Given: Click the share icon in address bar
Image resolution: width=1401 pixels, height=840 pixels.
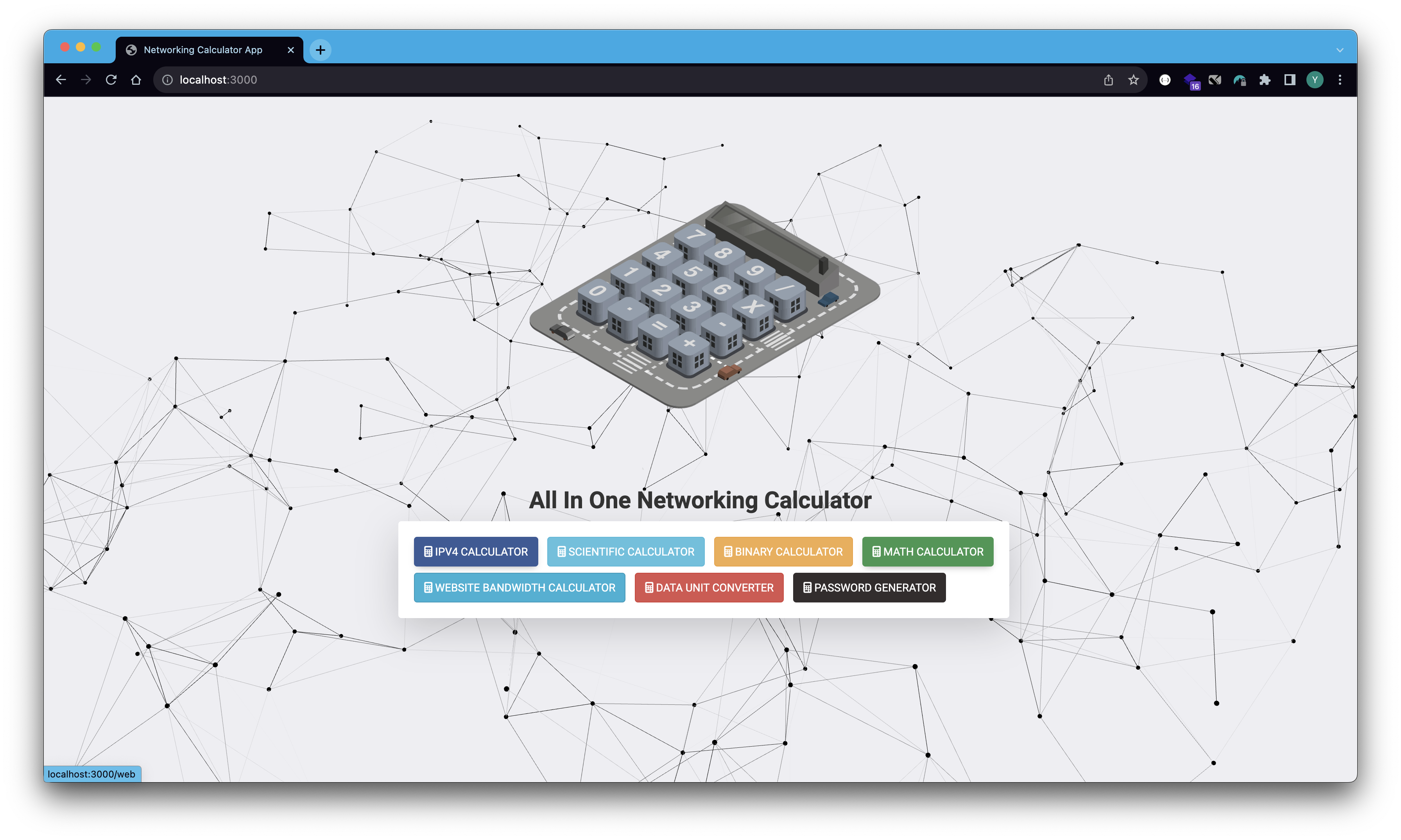Looking at the screenshot, I should pos(1108,80).
